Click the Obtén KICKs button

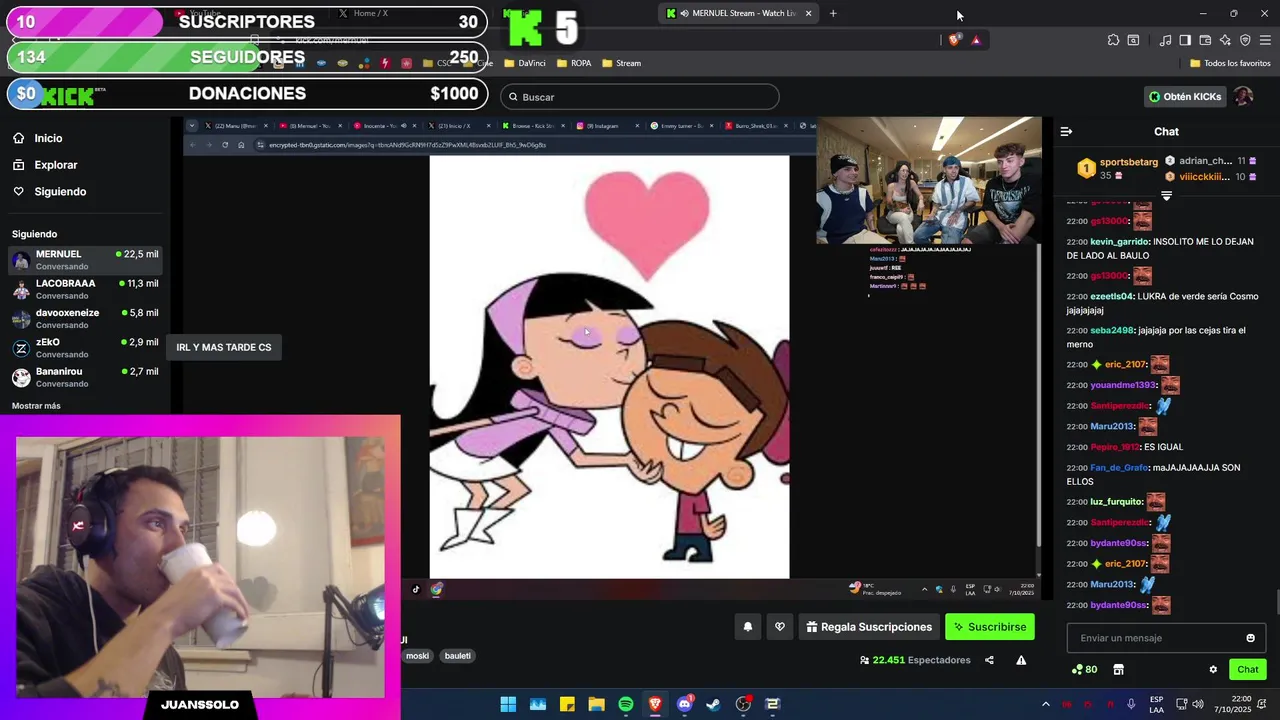tap(1185, 97)
